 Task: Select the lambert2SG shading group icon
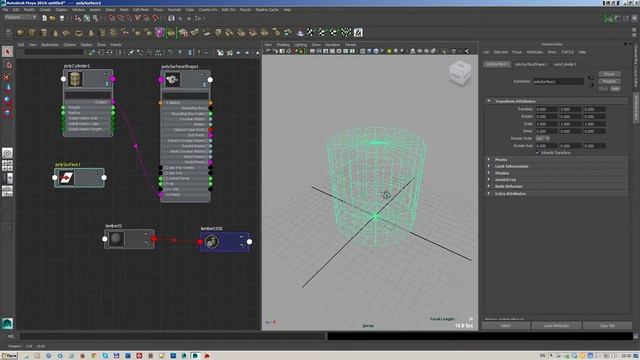211,242
